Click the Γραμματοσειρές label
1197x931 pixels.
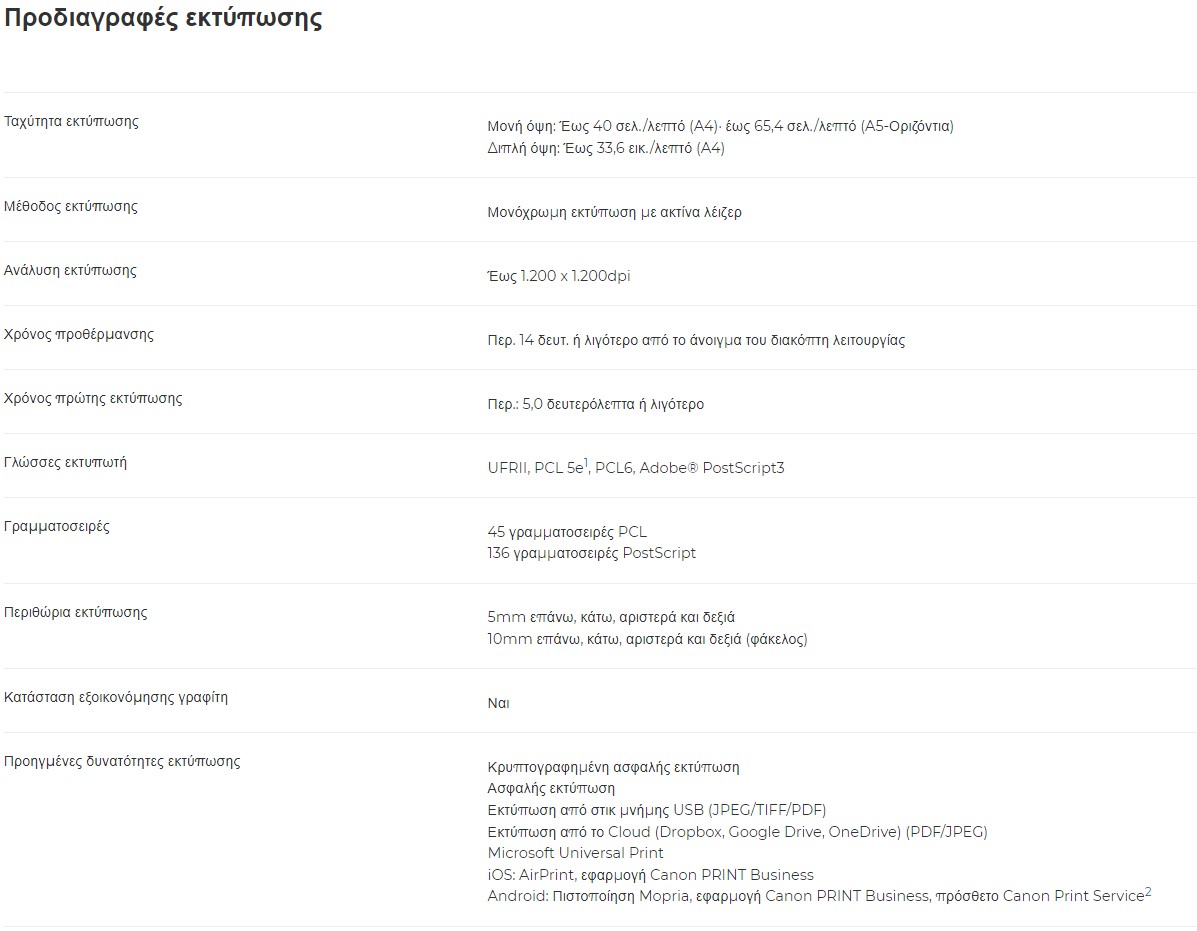(57, 527)
